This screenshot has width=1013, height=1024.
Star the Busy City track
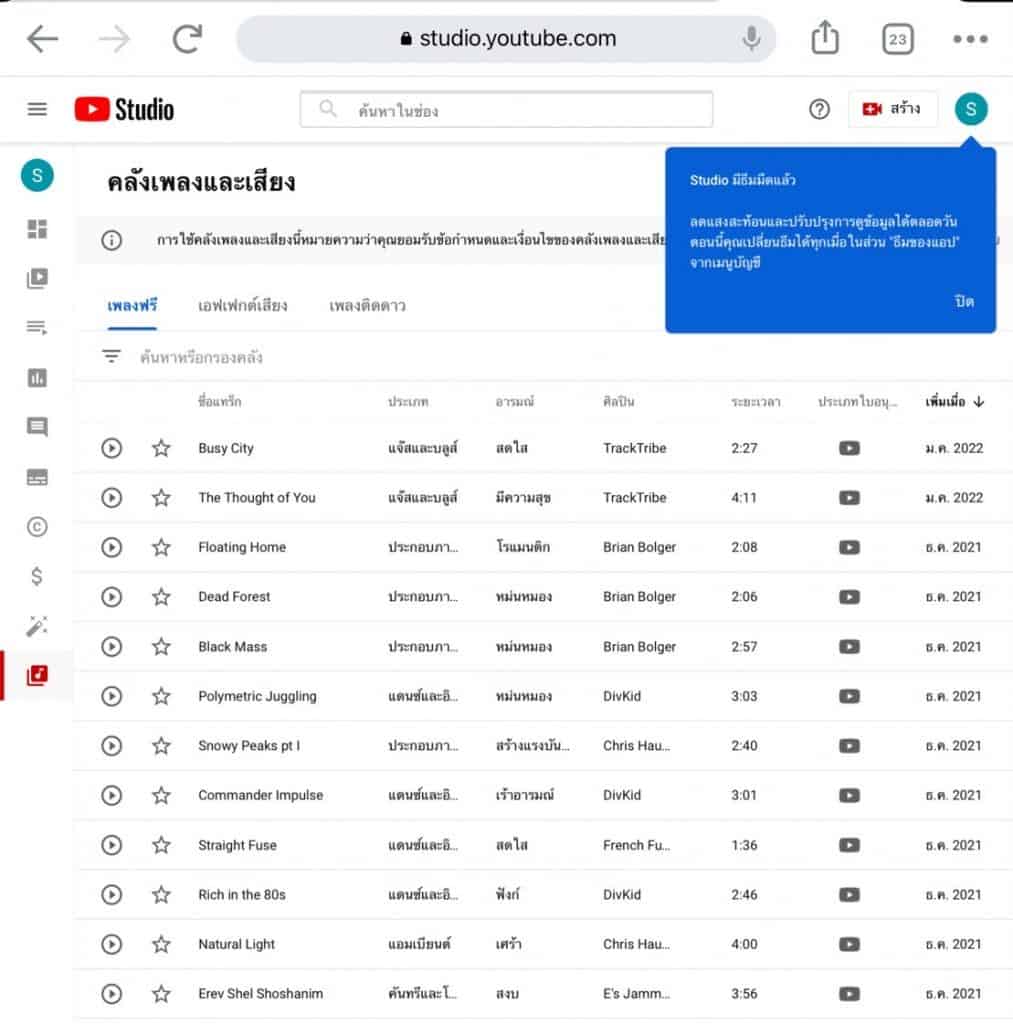point(161,448)
